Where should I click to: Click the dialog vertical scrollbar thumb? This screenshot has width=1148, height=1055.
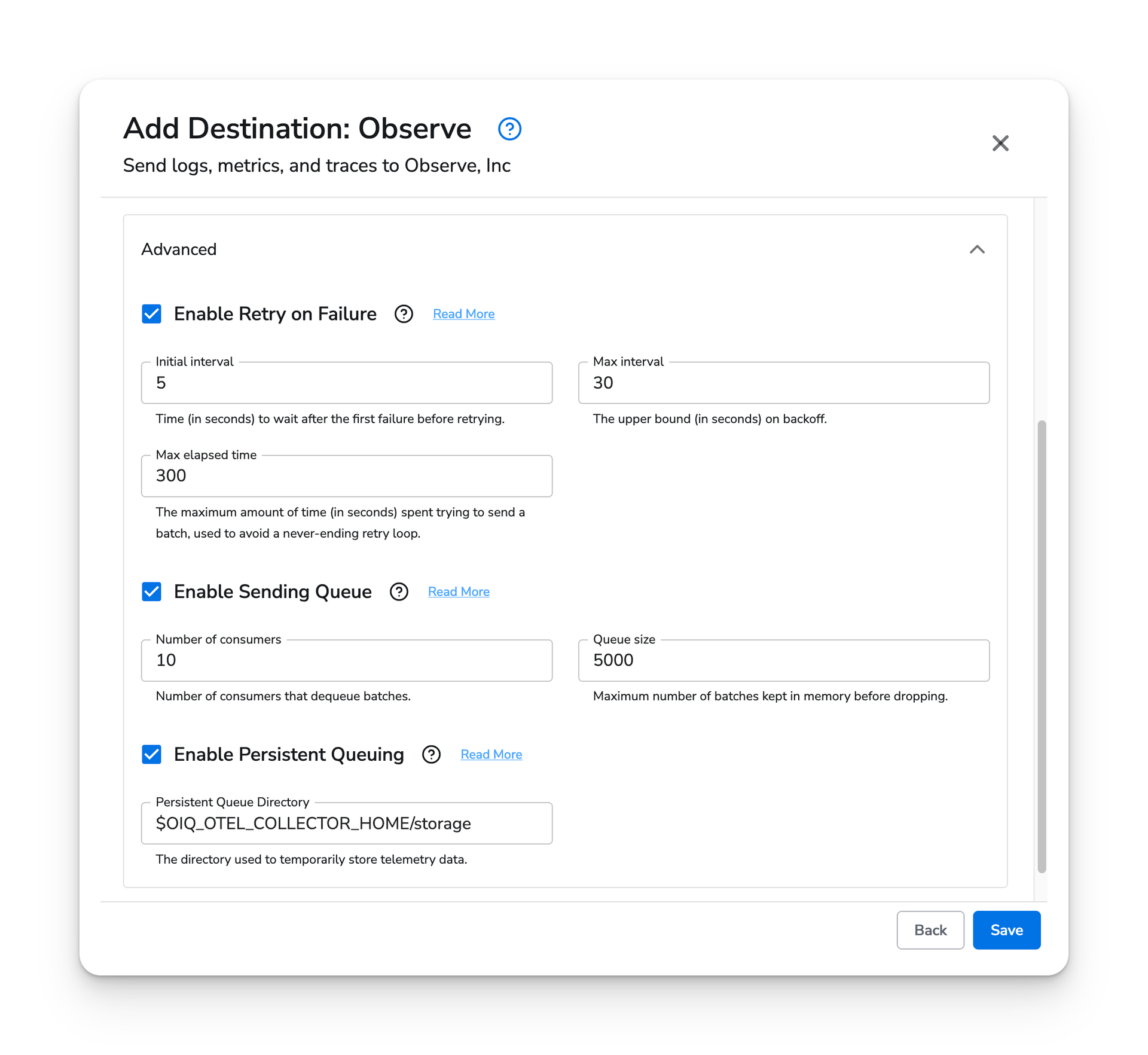pyautogui.click(x=1042, y=647)
